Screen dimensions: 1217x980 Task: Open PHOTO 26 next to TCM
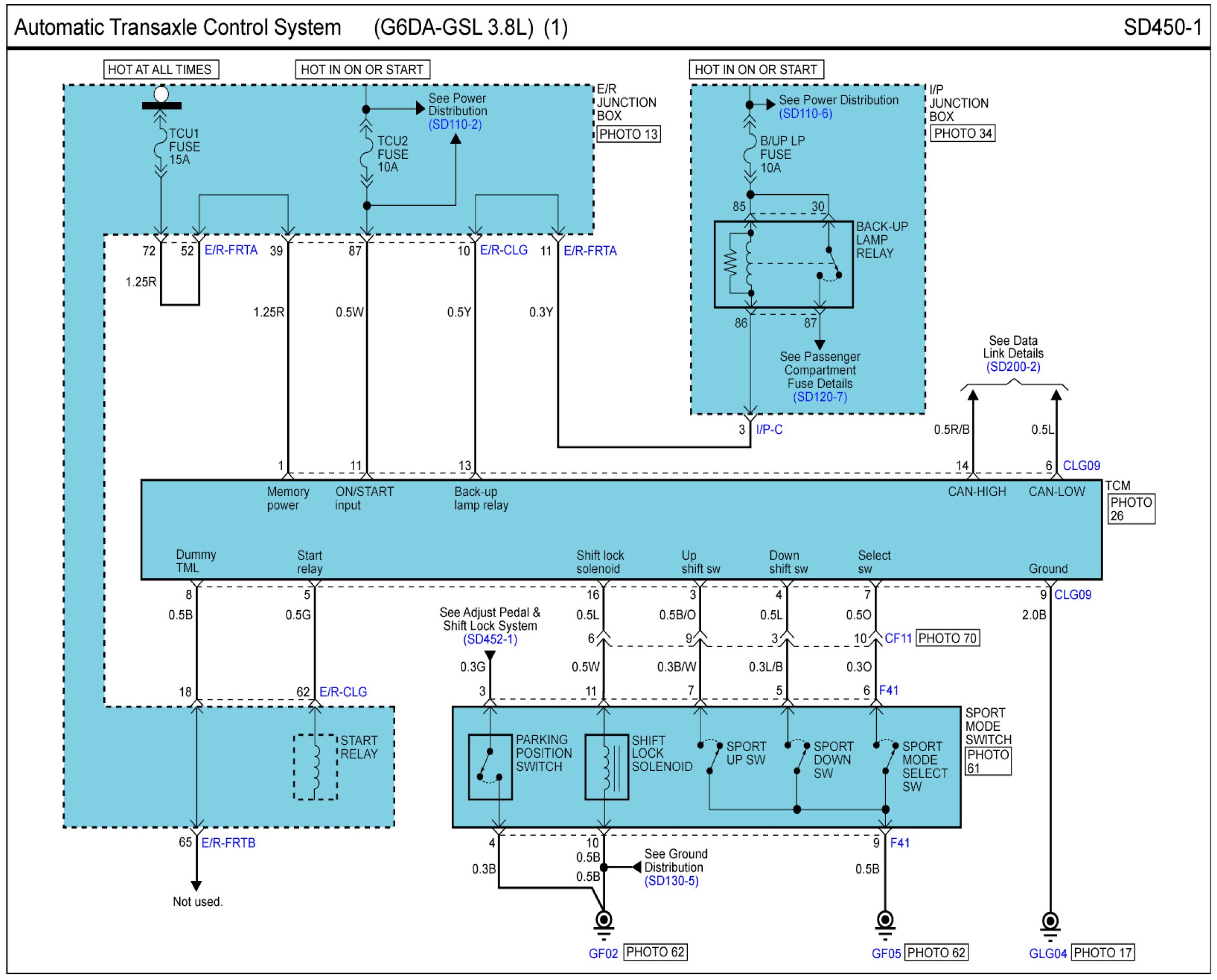point(1131,509)
